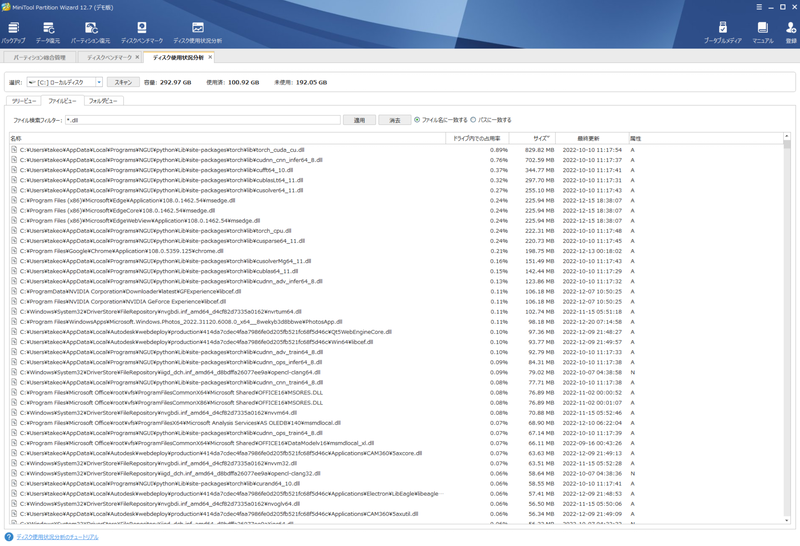Open hamburger menu in title bar
The height and width of the screenshot is (546, 800).
pos(759,7)
